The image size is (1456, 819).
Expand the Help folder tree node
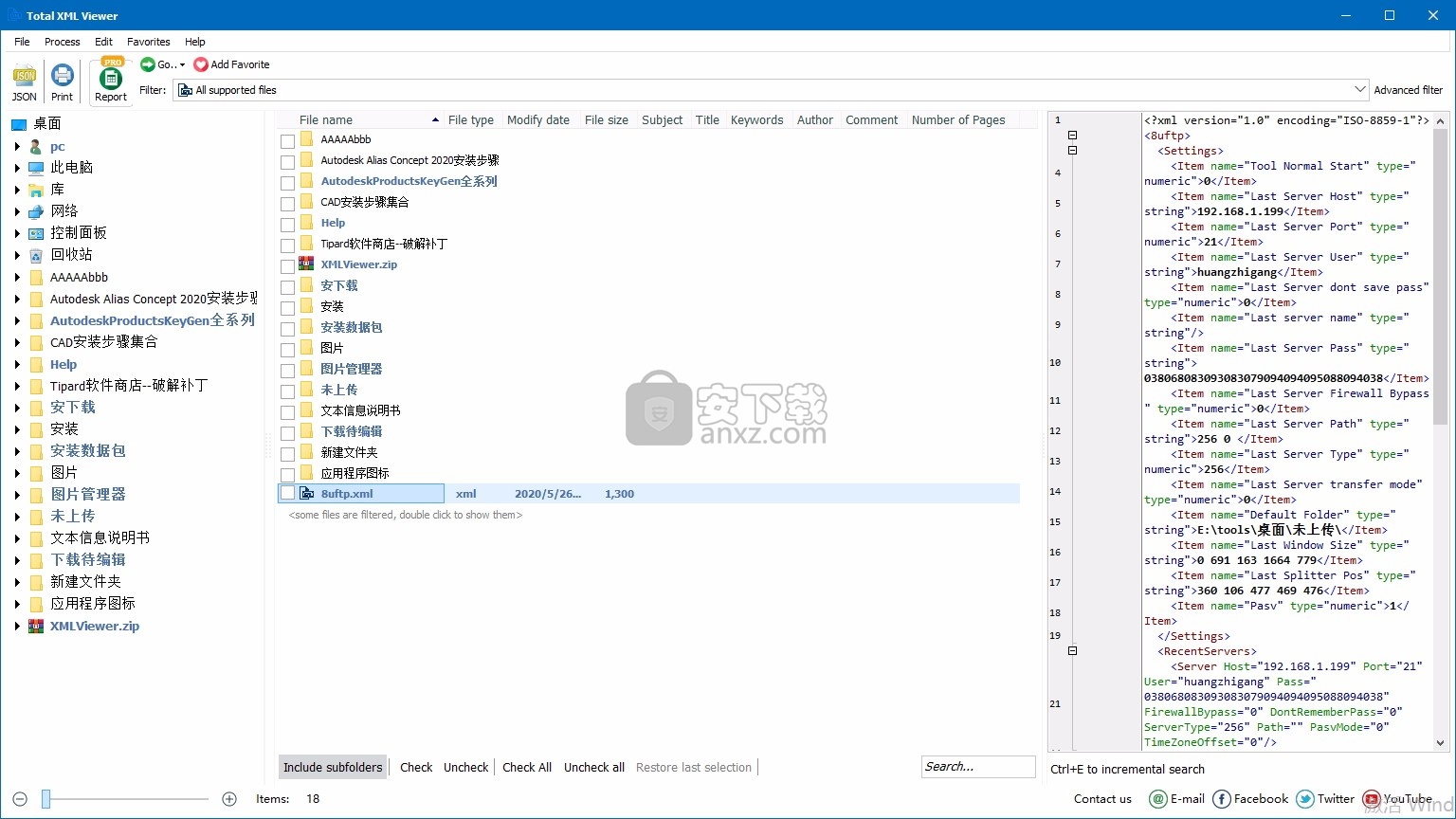click(17, 364)
